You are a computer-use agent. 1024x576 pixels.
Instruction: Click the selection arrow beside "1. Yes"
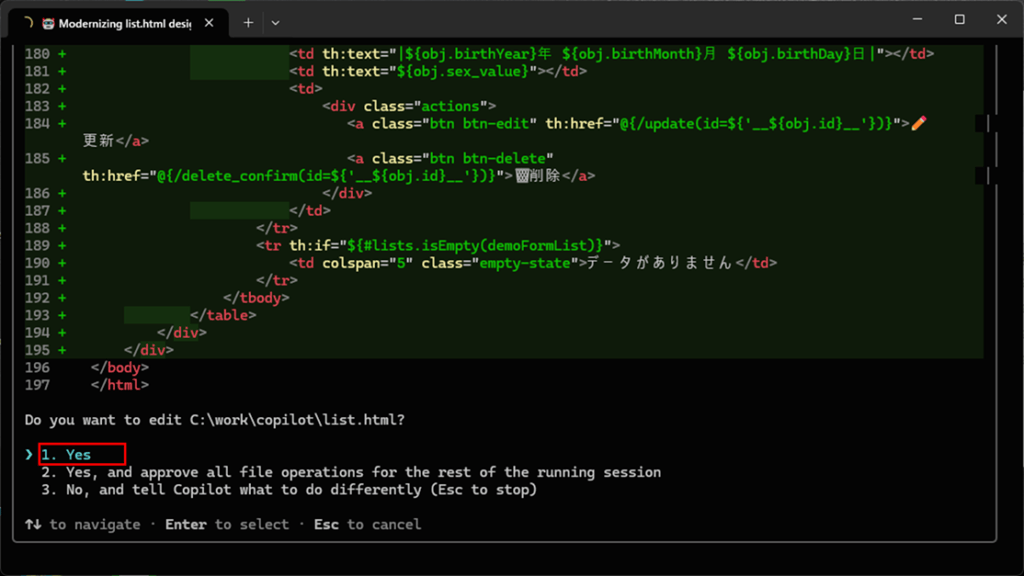[29, 455]
